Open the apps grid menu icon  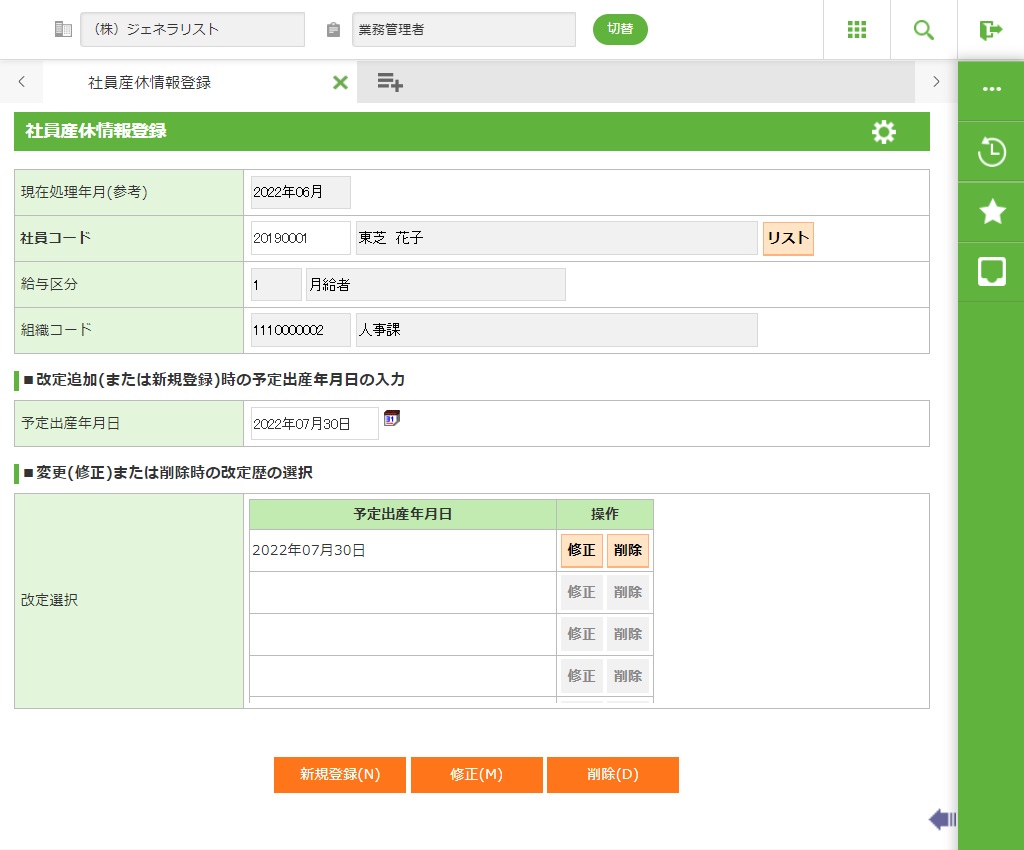tap(857, 30)
